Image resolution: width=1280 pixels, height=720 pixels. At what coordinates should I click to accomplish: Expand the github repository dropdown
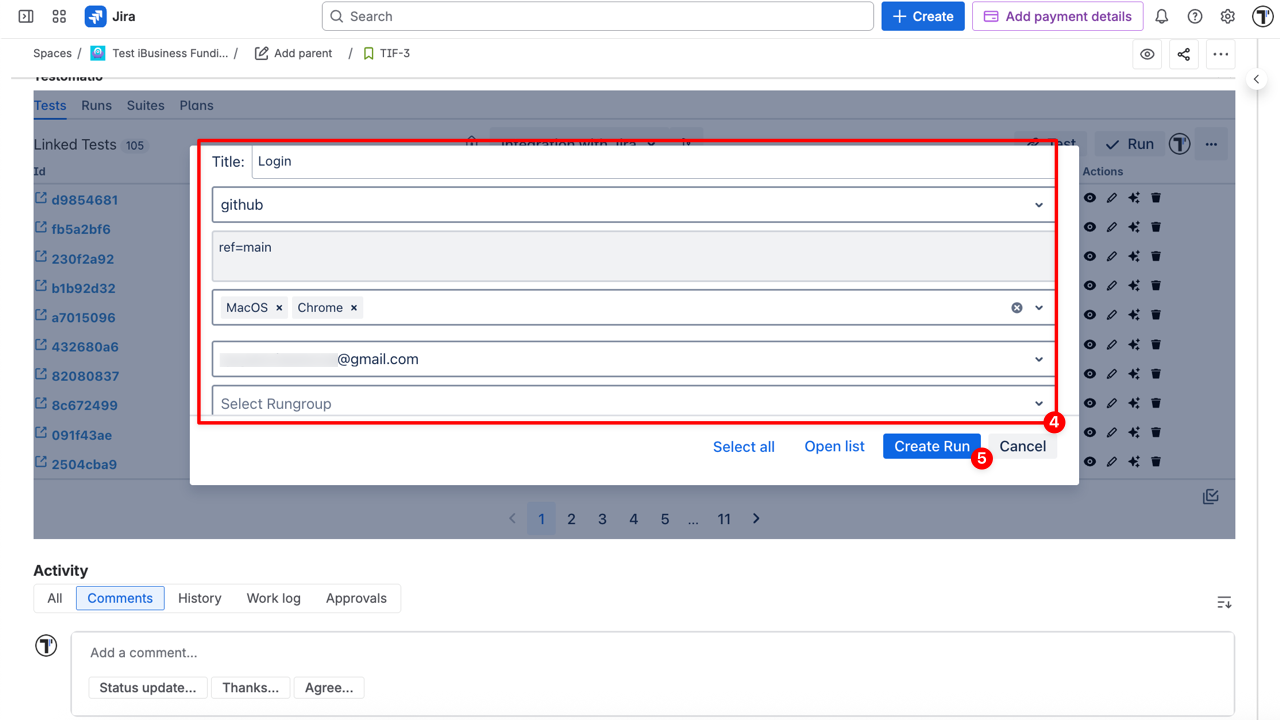click(1038, 204)
